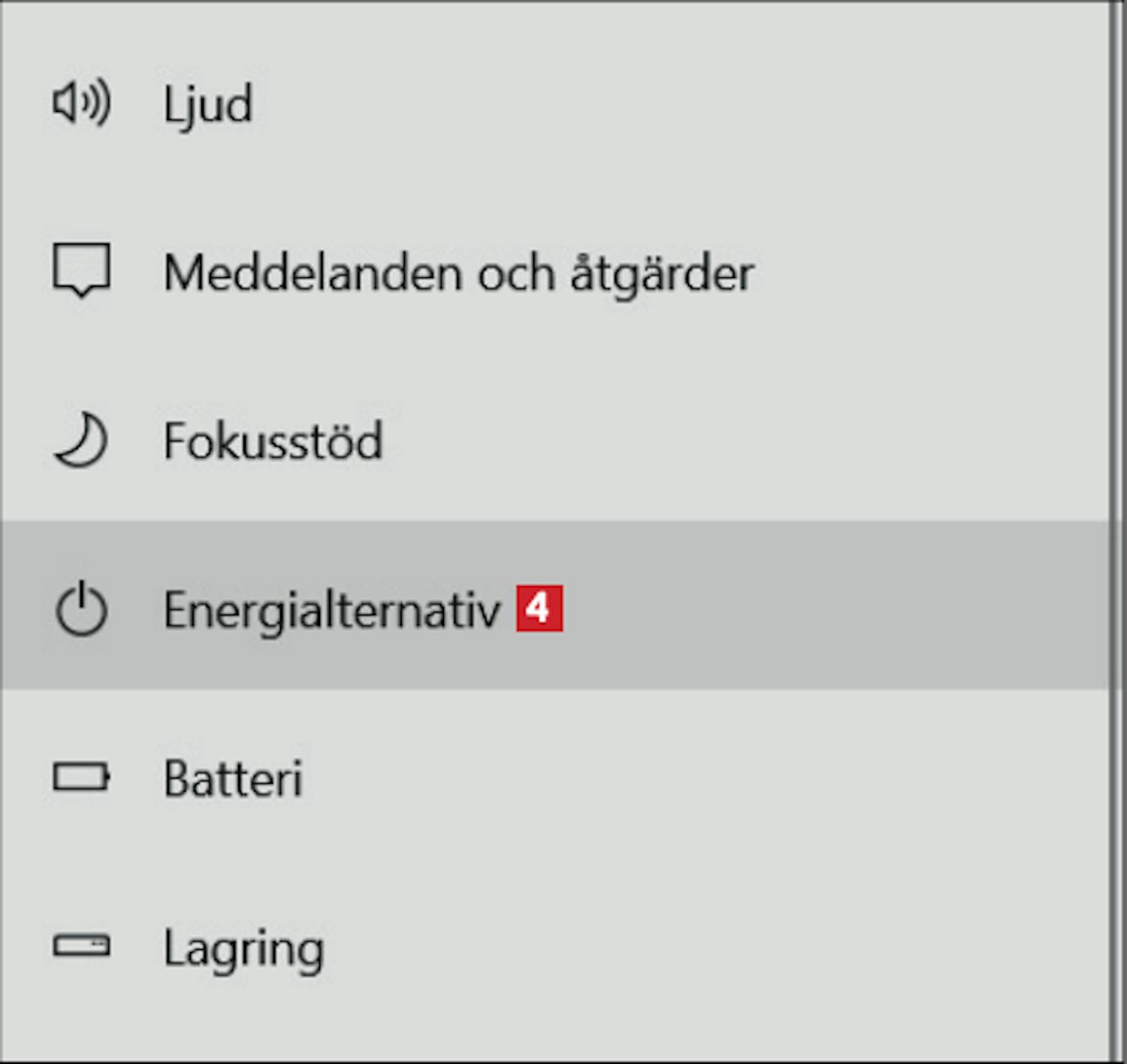Click the speech bubble notification icon
The image size is (1127, 1064).
81,271
